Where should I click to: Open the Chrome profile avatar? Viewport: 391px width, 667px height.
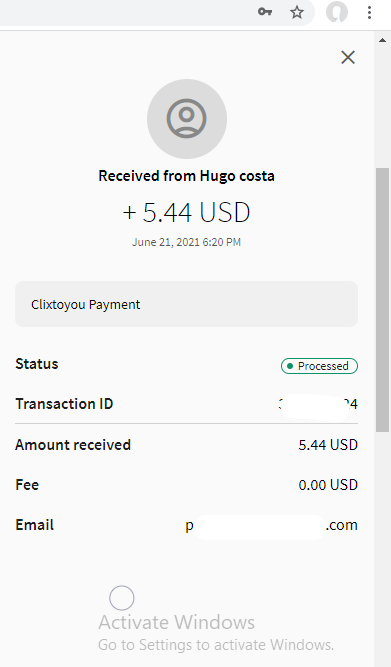click(337, 12)
